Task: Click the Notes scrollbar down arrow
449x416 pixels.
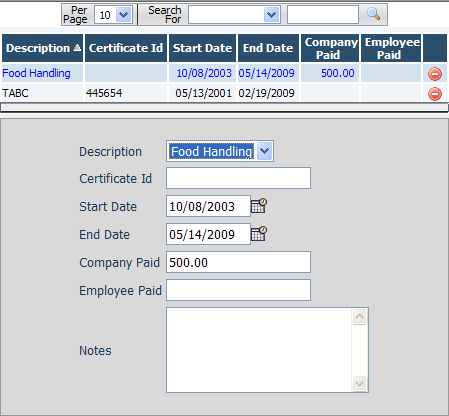Action: point(359,383)
